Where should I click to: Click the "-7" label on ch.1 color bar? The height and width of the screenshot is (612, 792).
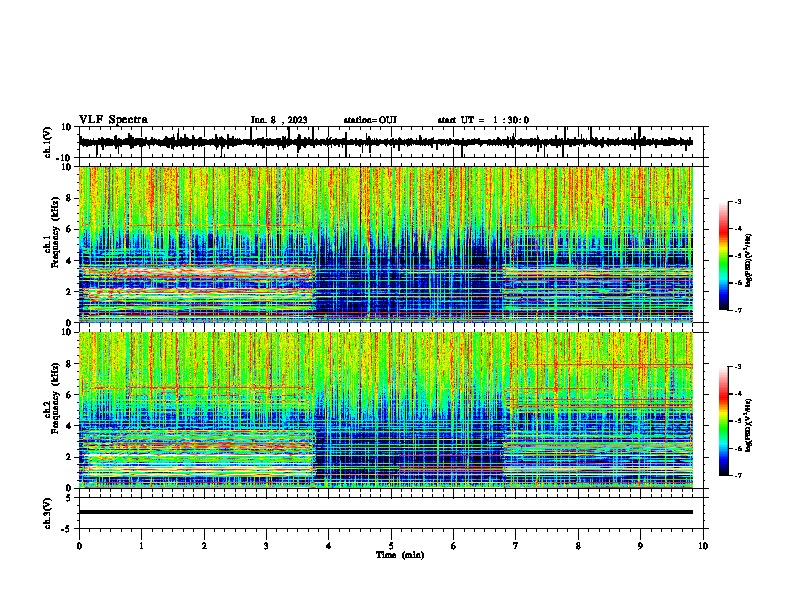coord(737,310)
